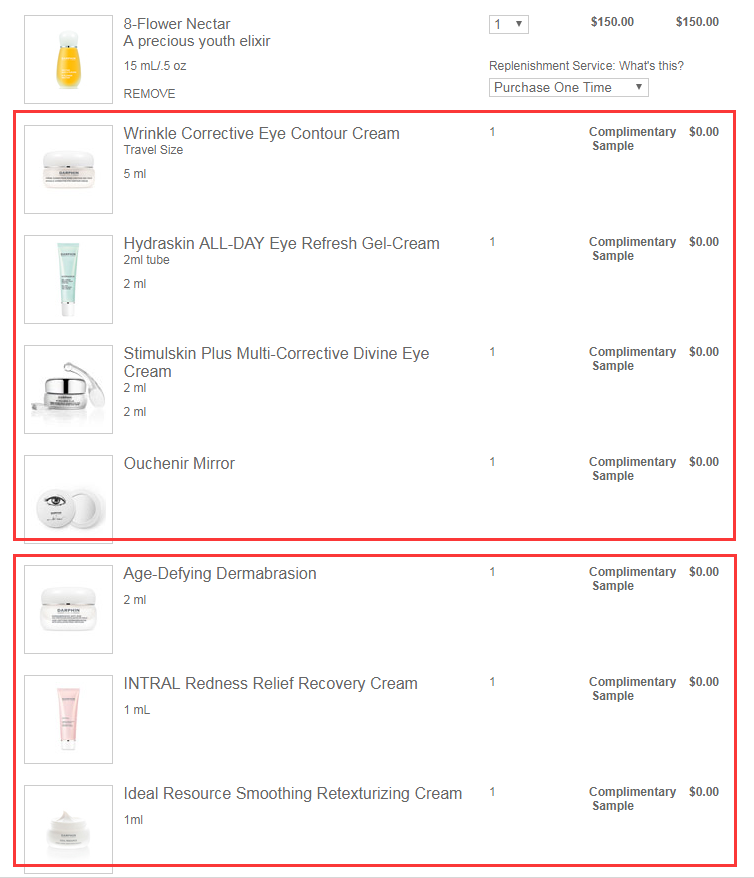Click the What's this? replenishment link
Viewport: 754px width, 878px height.
coord(652,66)
